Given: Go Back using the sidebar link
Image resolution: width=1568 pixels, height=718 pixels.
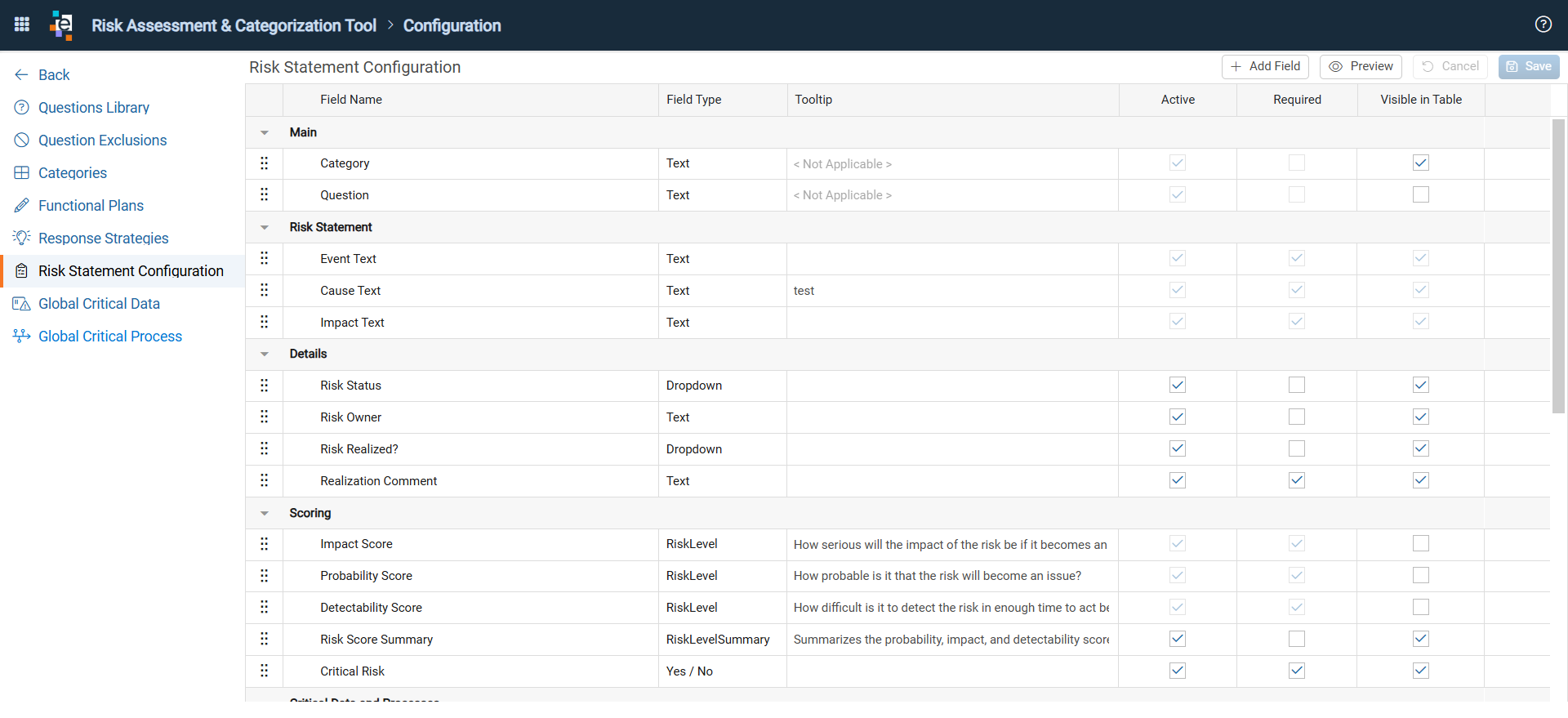Looking at the screenshot, I should coord(54,75).
